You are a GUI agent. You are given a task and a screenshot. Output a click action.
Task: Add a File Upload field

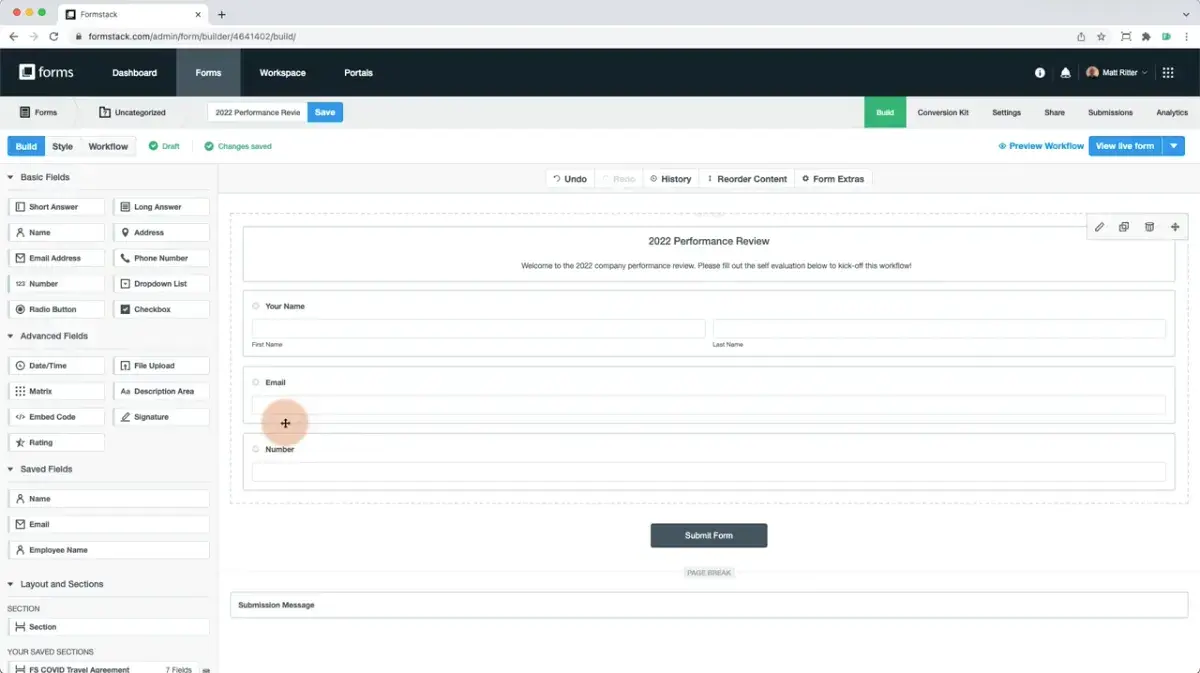coord(161,366)
